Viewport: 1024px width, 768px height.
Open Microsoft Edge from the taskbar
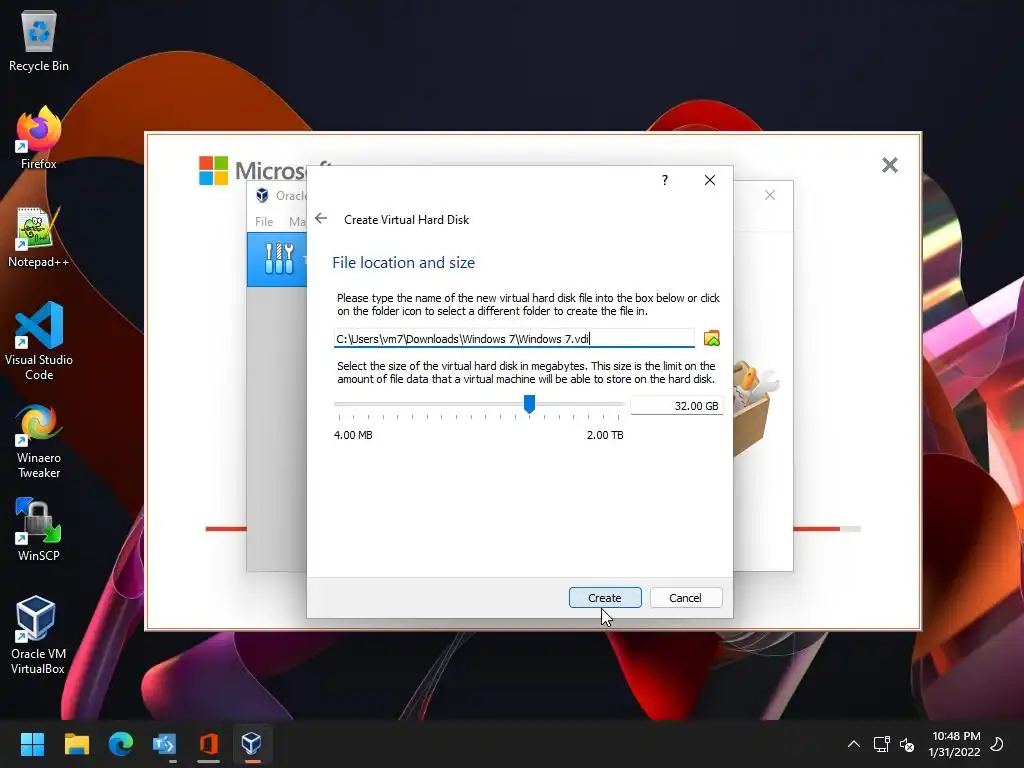(121, 744)
